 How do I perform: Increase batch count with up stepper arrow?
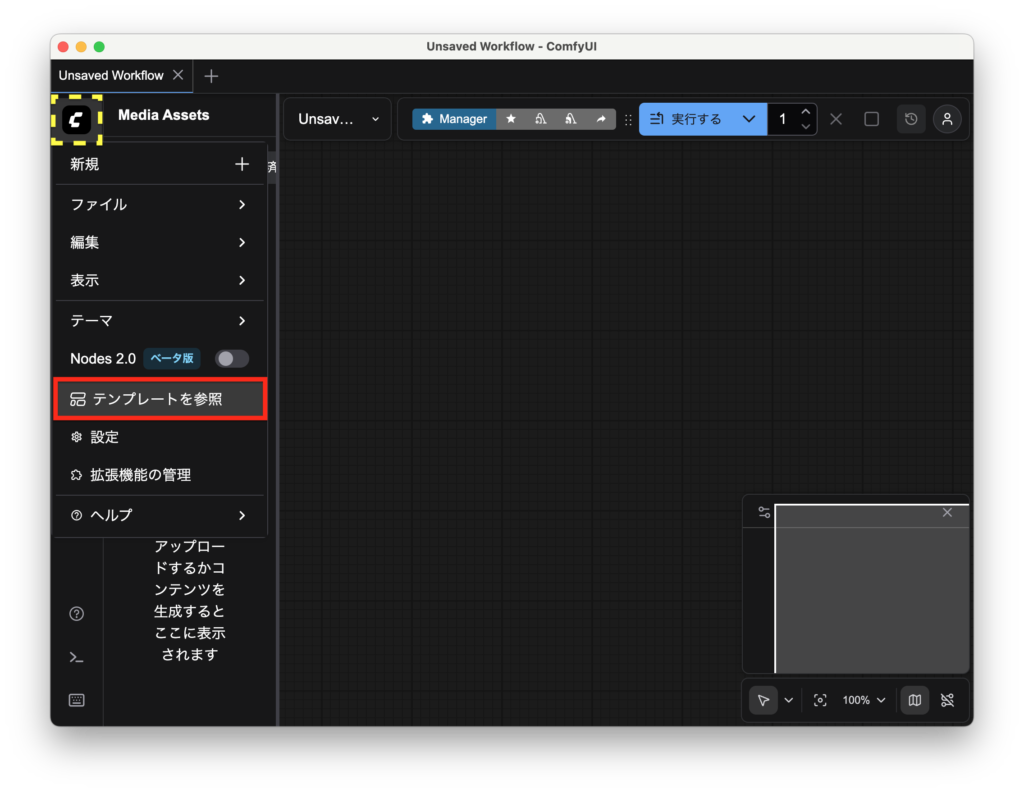point(806,112)
